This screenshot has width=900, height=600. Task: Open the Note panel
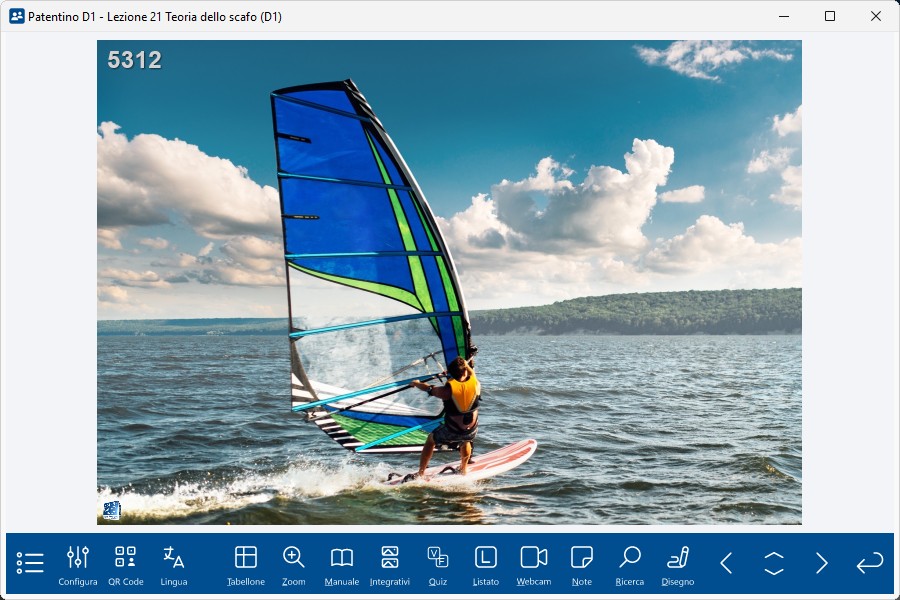pos(582,564)
